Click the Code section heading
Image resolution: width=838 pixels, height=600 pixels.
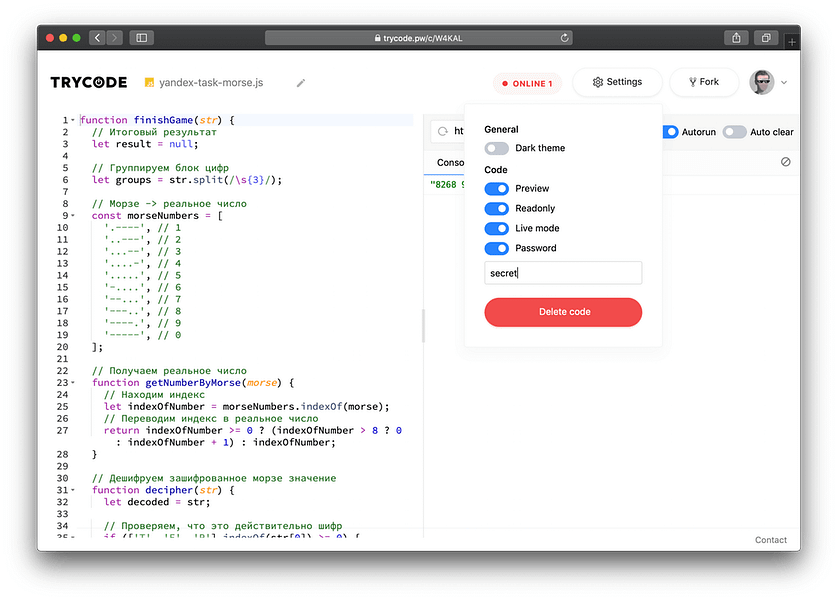click(x=495, y=170)
